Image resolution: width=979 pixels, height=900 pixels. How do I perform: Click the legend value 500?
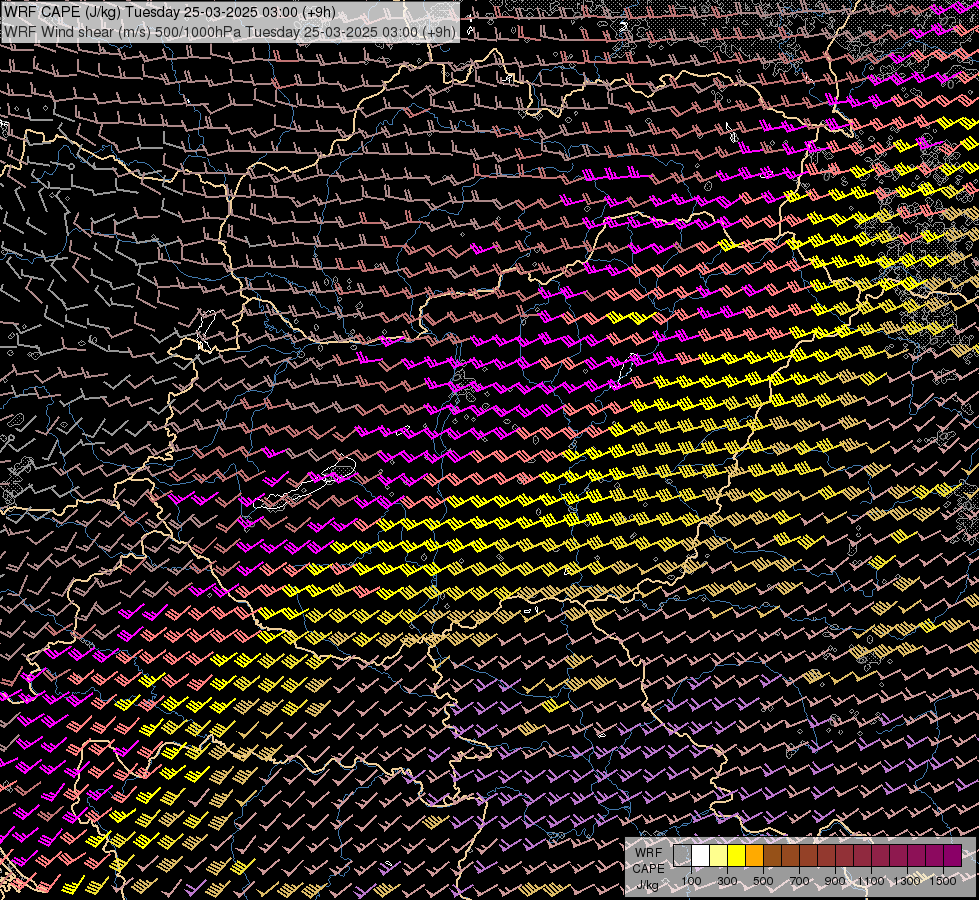point(763,881)
